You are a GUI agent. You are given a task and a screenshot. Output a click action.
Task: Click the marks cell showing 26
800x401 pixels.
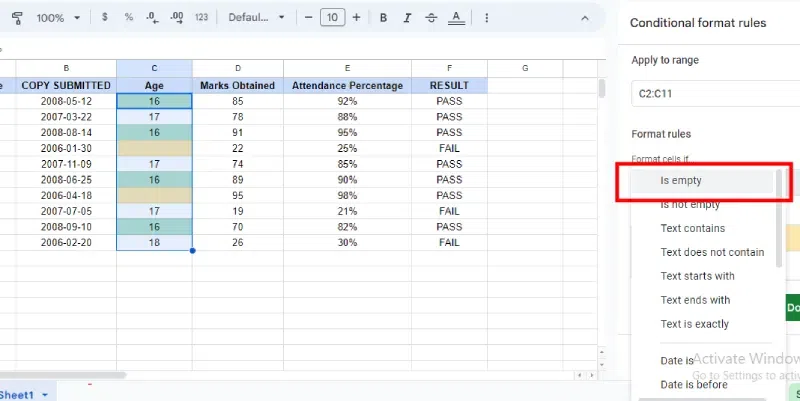point(238,243)
